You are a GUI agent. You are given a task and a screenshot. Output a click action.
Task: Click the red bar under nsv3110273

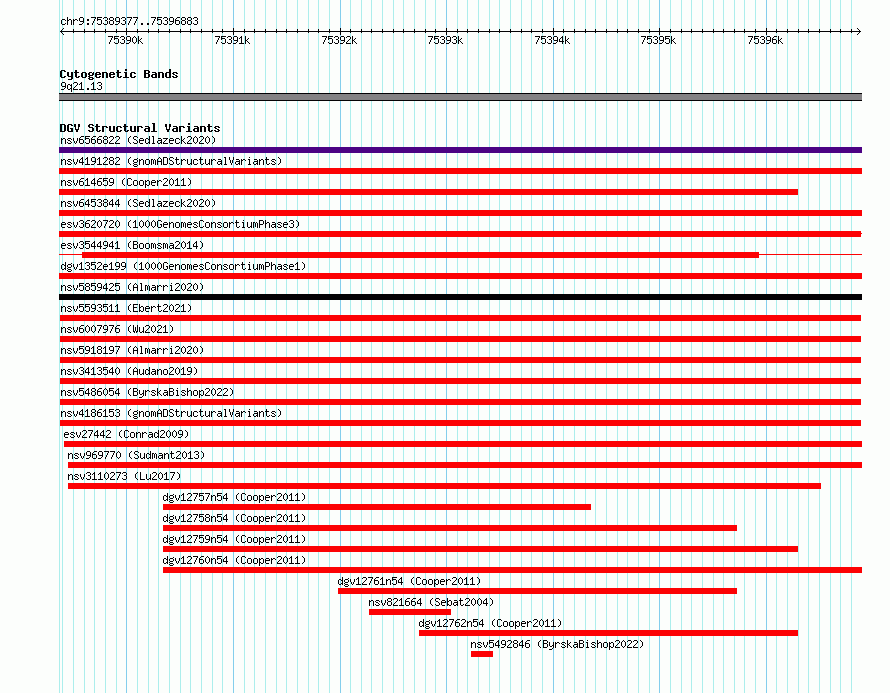click(x=444, y=486)
